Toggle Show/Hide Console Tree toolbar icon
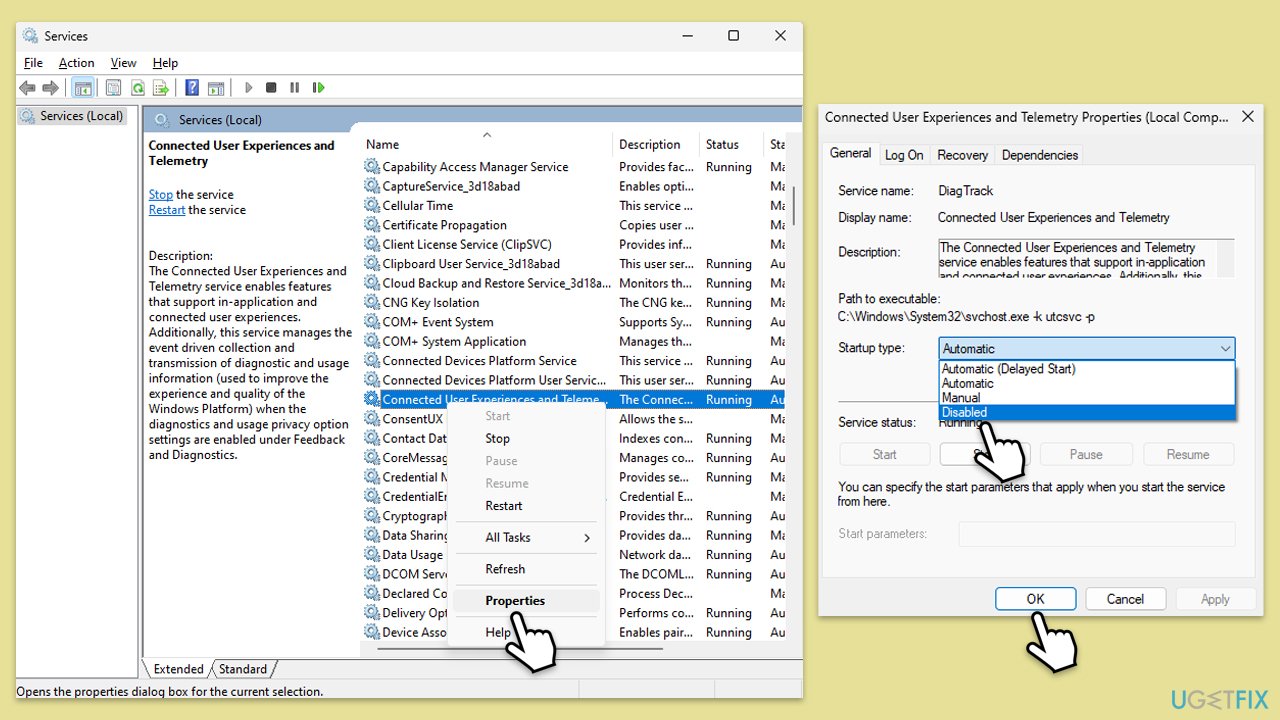The width and height of the screenshot is (1280, 720). tap(83, 88)
